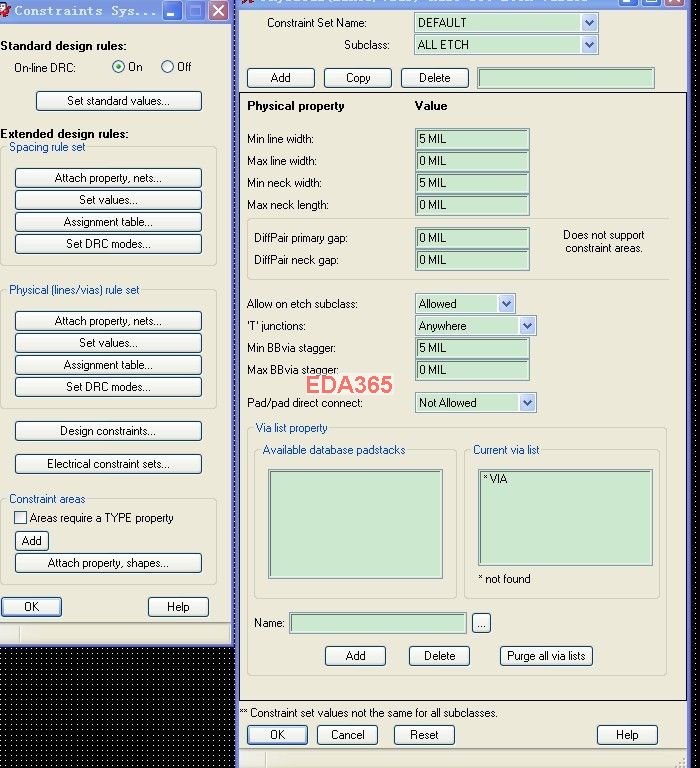Click Attach property, shapes button
Viewport: 700px width, 768px height.
click(x=108, y=563)
